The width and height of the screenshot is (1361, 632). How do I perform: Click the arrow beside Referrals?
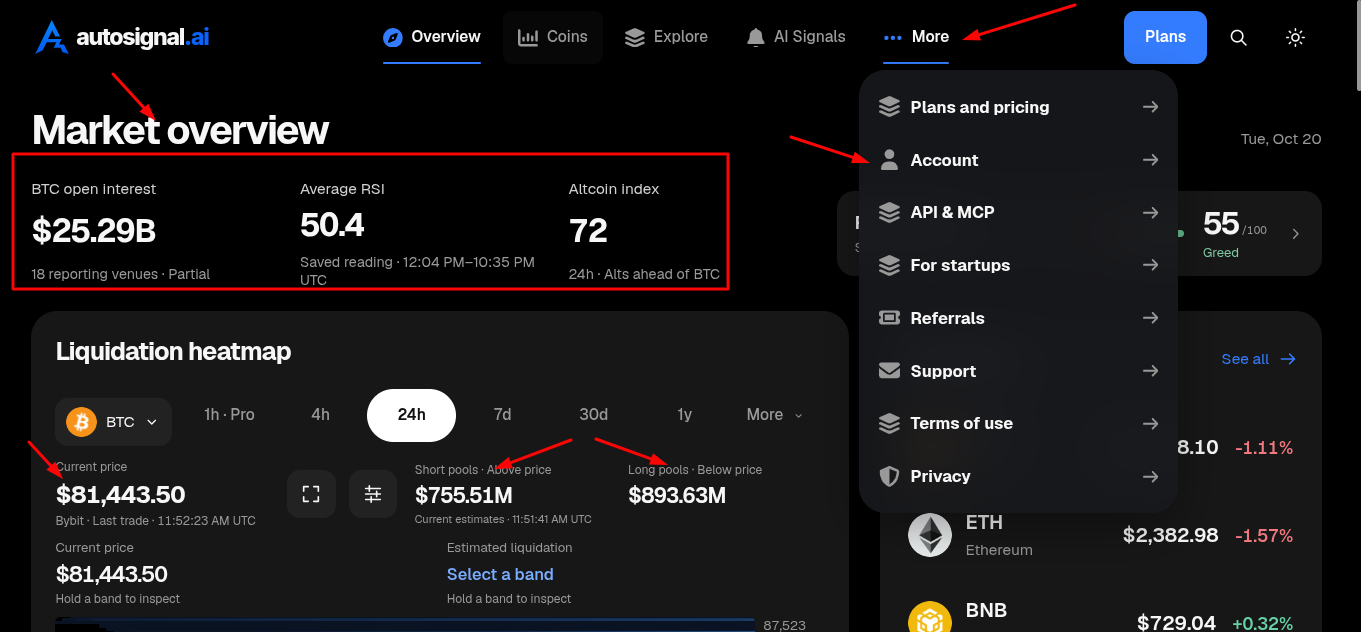click(1151, 318)
